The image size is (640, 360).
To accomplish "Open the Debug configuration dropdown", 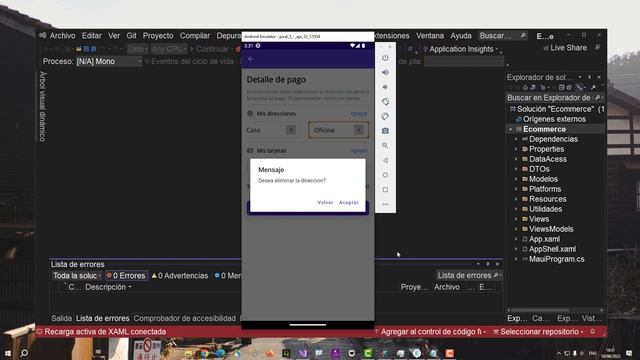I will [x=138, y=49].
